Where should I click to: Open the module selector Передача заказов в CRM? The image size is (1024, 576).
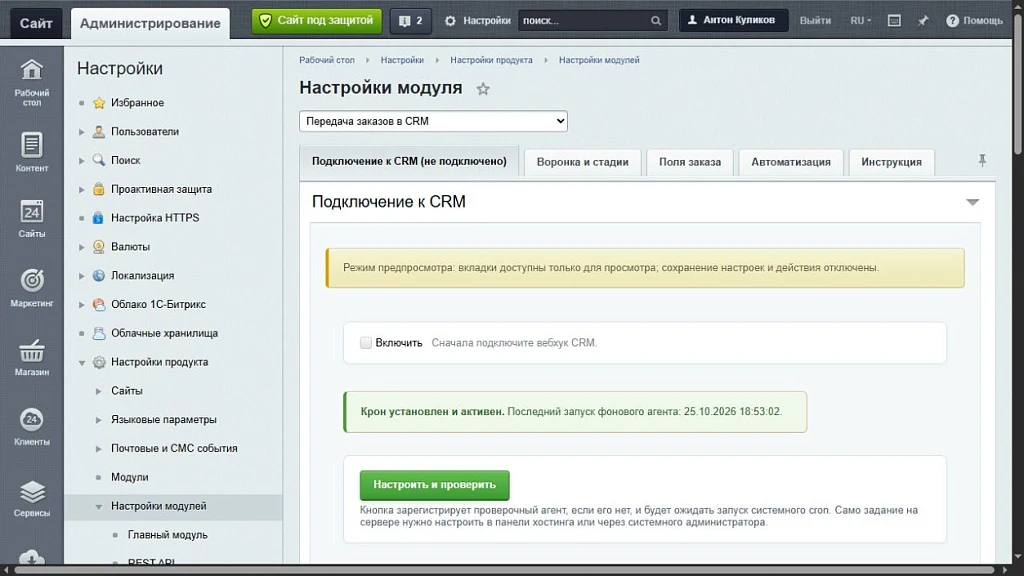point(433,121)
